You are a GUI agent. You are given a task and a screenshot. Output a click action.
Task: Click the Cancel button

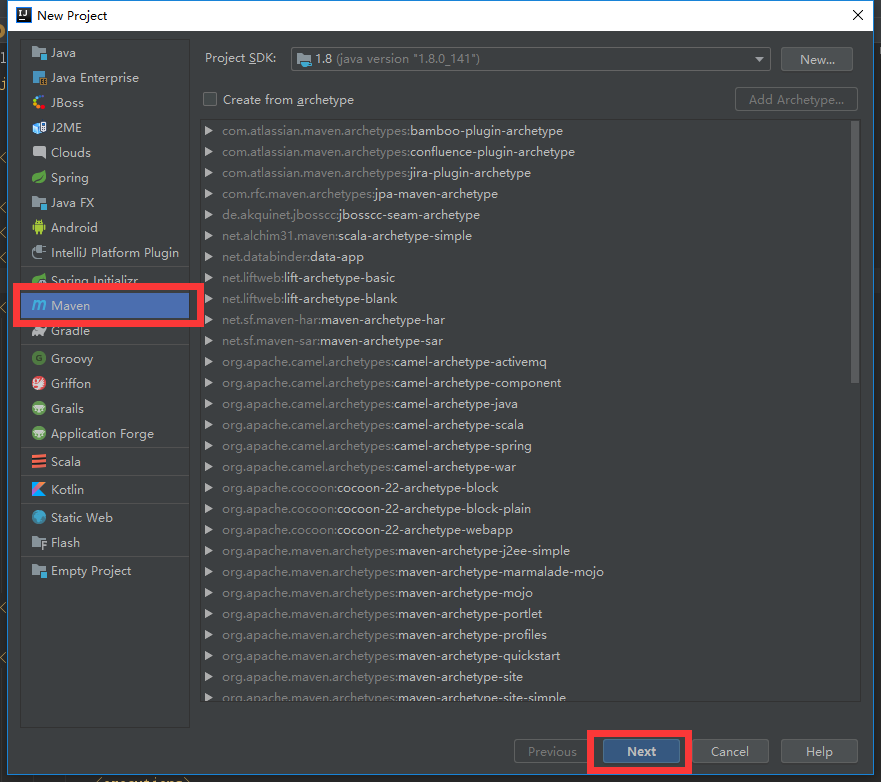tap(729, 751)
